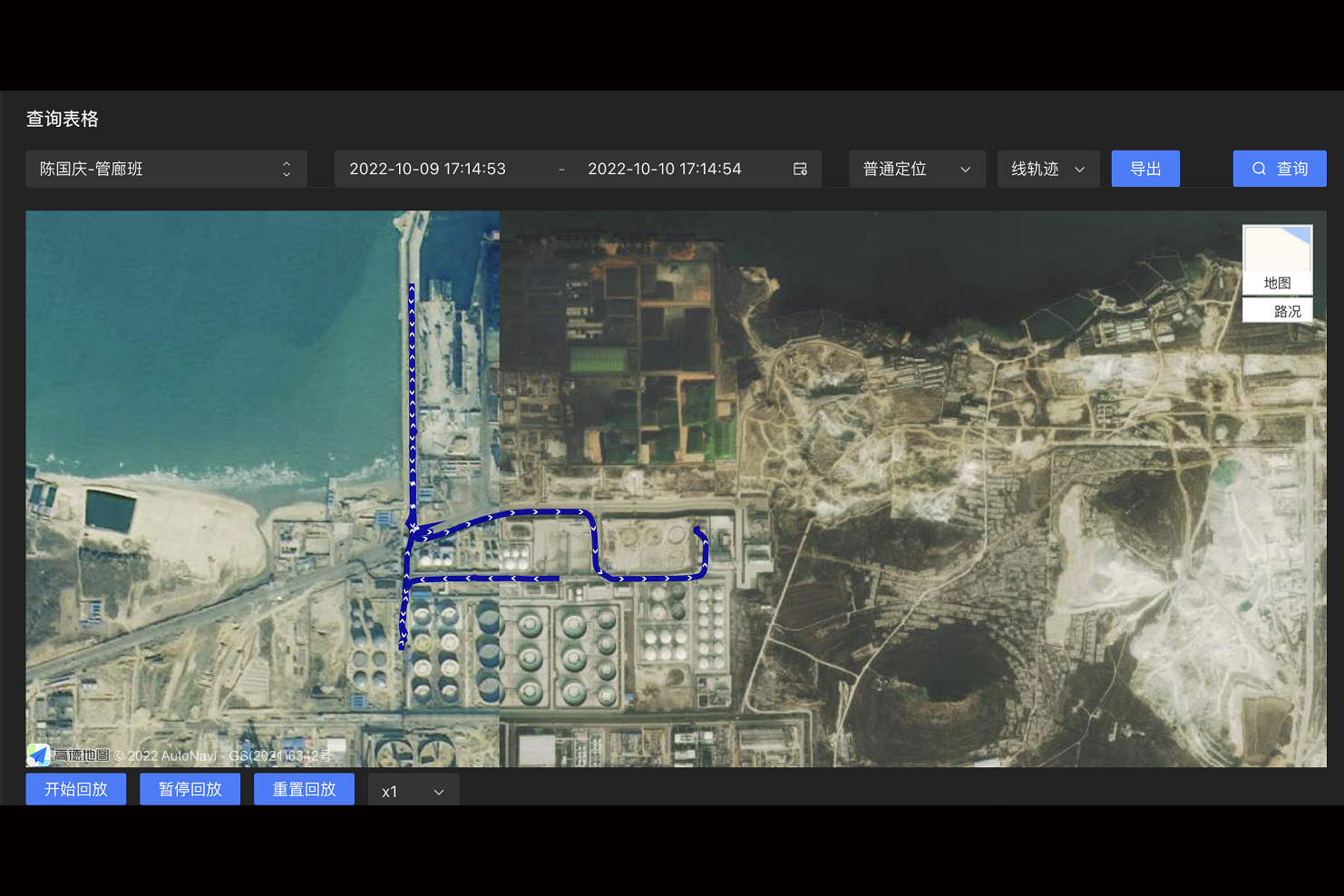Click the 查询表格 heading text

point(63,119)
